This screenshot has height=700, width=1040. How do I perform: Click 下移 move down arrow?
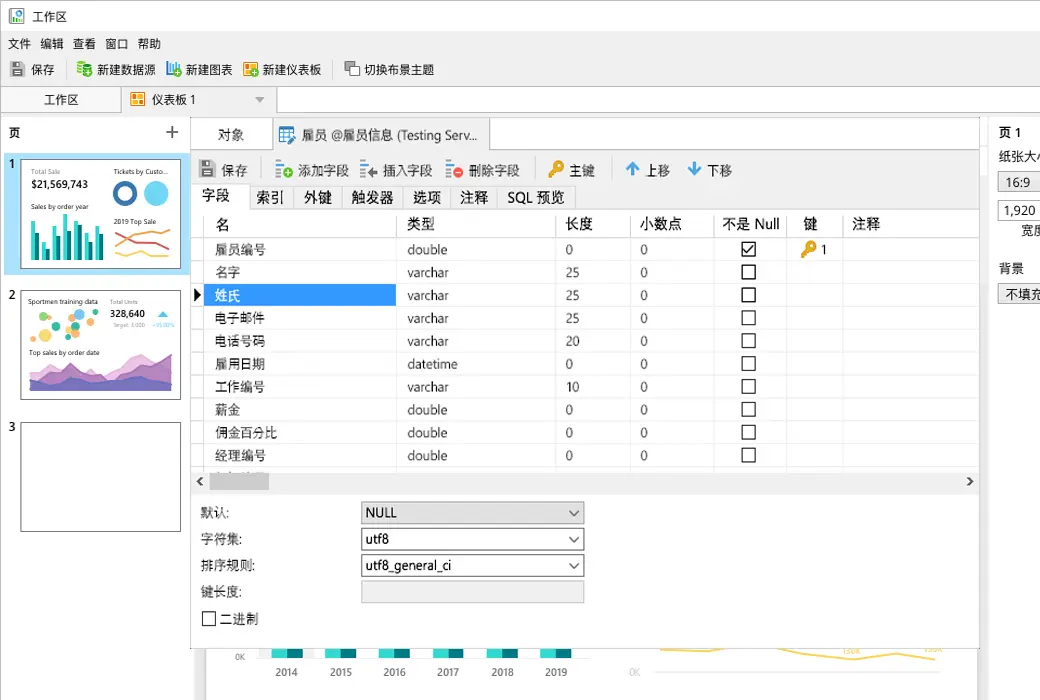pyautogui.click(x=694, y=169)
